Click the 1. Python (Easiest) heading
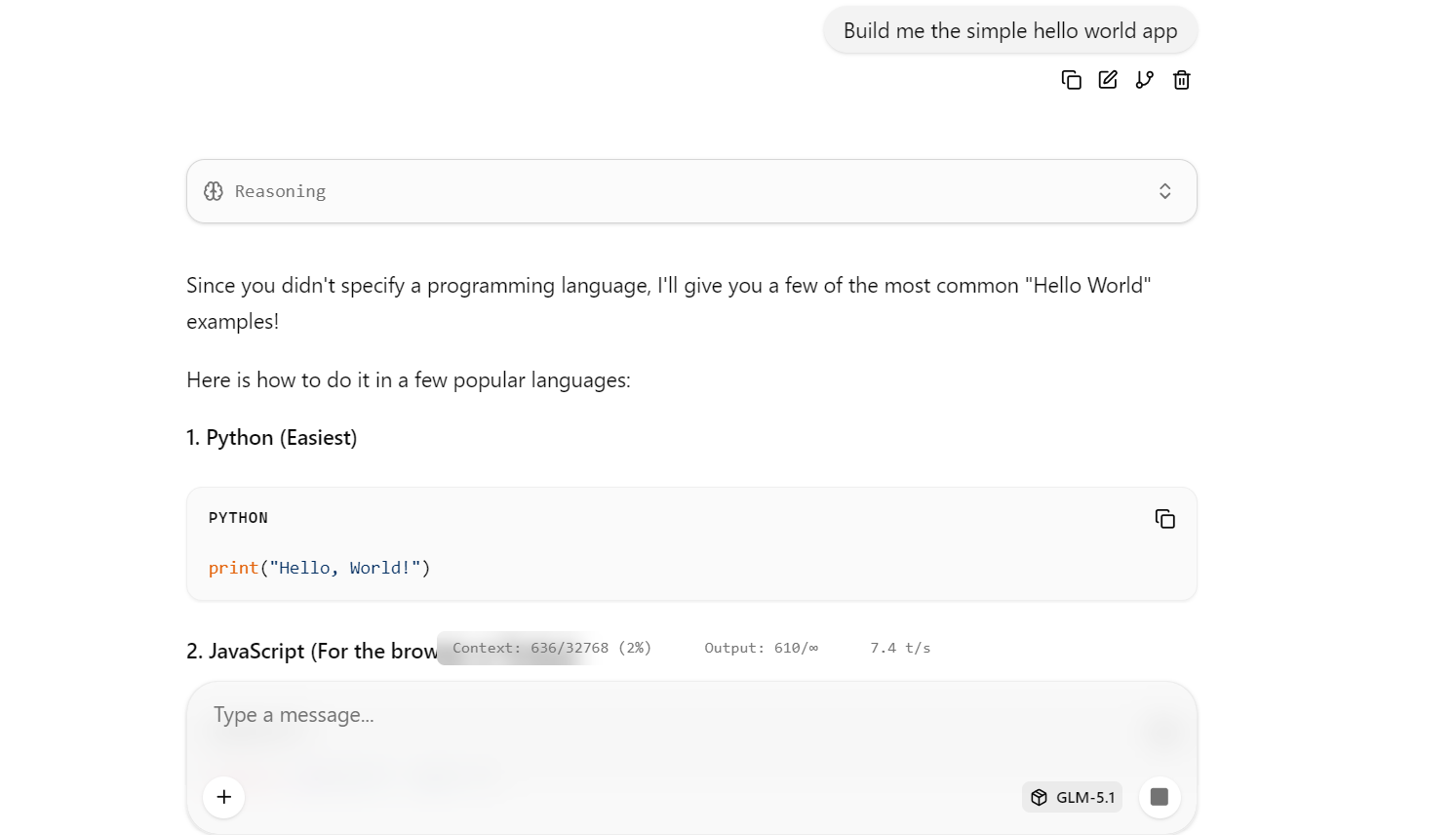 point(272,438)
